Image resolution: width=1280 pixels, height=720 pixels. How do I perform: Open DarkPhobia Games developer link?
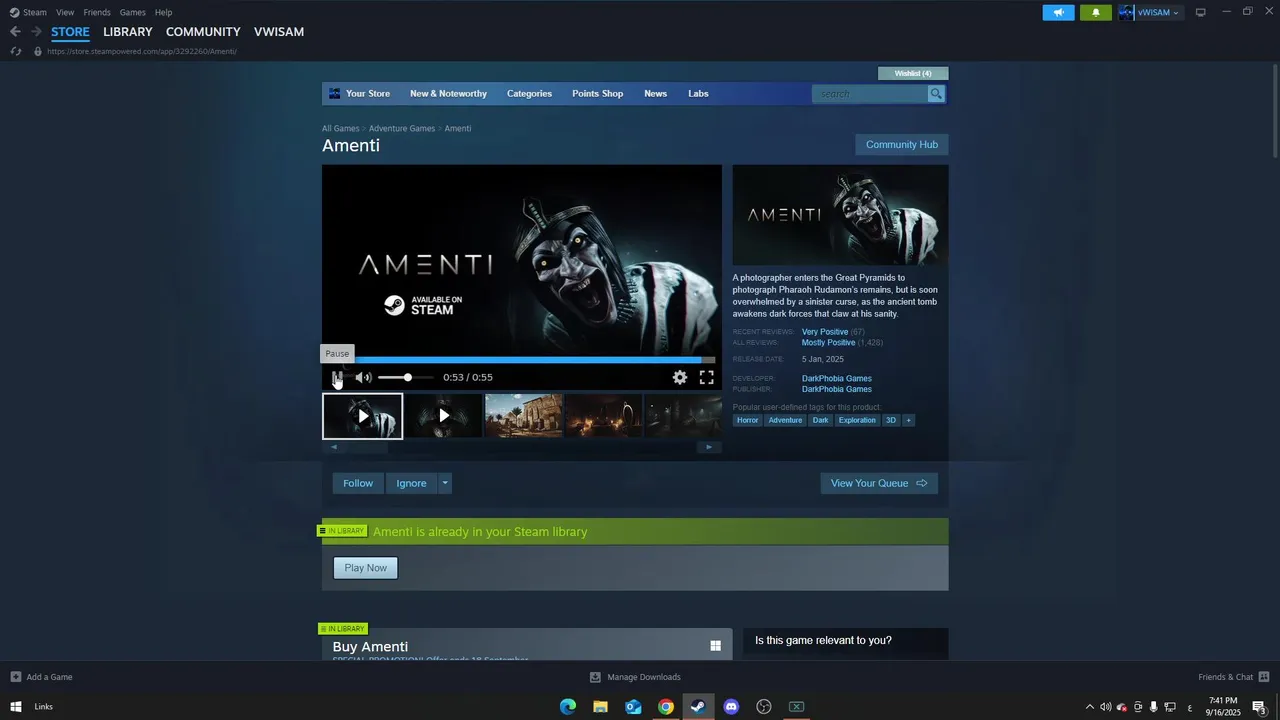click(837, 378)
